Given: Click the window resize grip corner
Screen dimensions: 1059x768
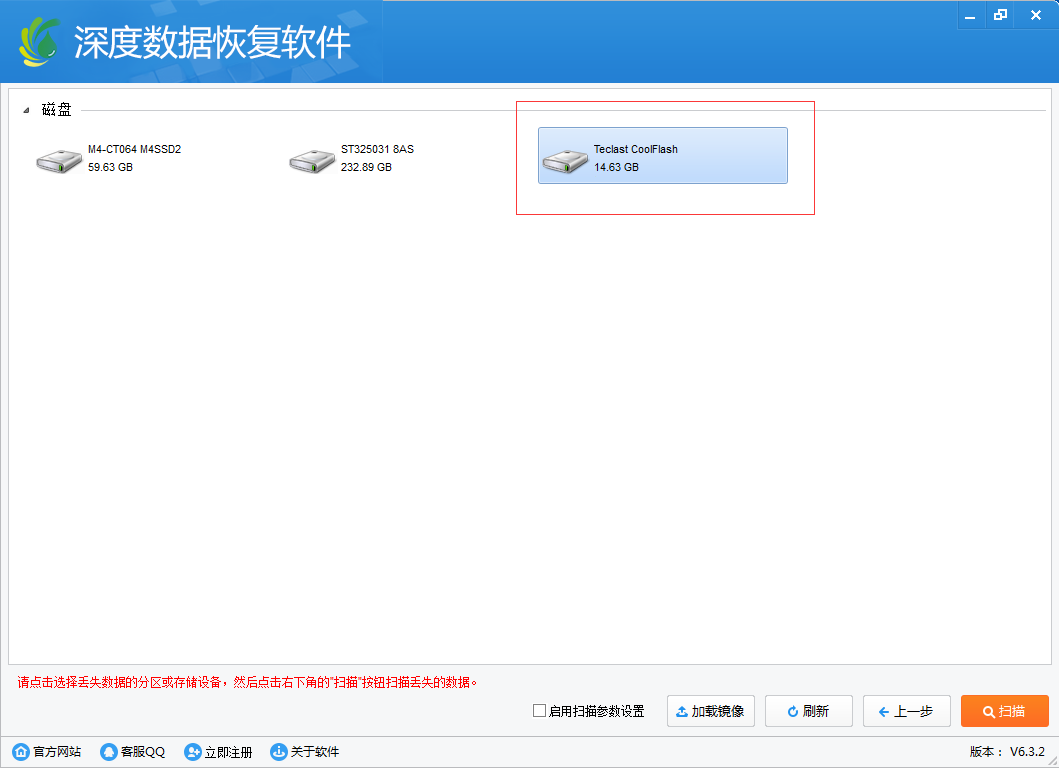Looking at the screenshot, I should click(x=1052, y=761).
